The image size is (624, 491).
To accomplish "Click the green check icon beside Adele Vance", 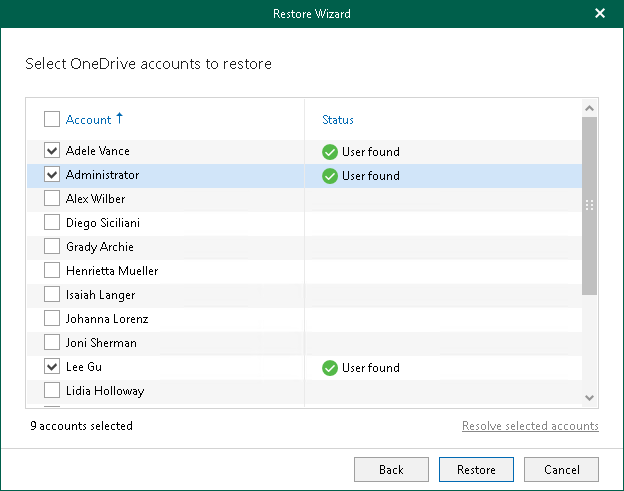I will [330, 152].
